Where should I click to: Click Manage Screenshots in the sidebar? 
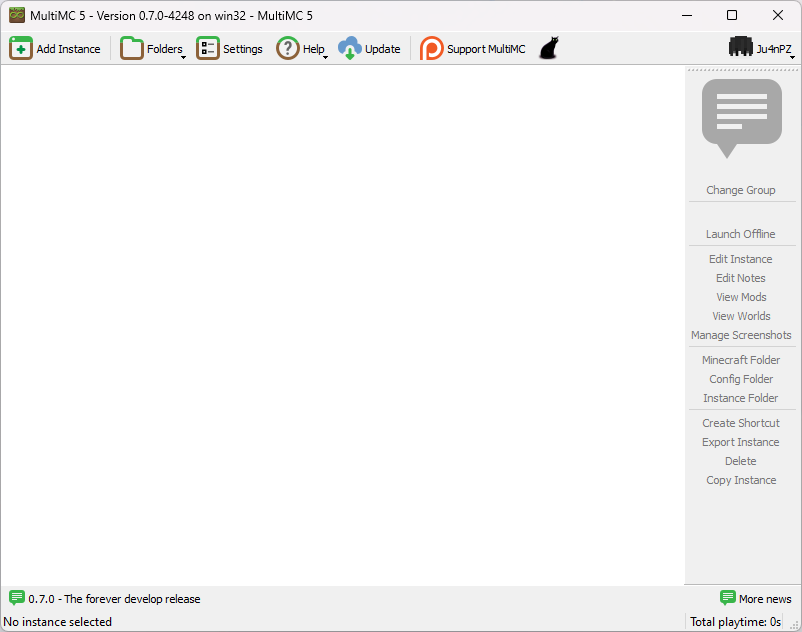pos(740,335)
